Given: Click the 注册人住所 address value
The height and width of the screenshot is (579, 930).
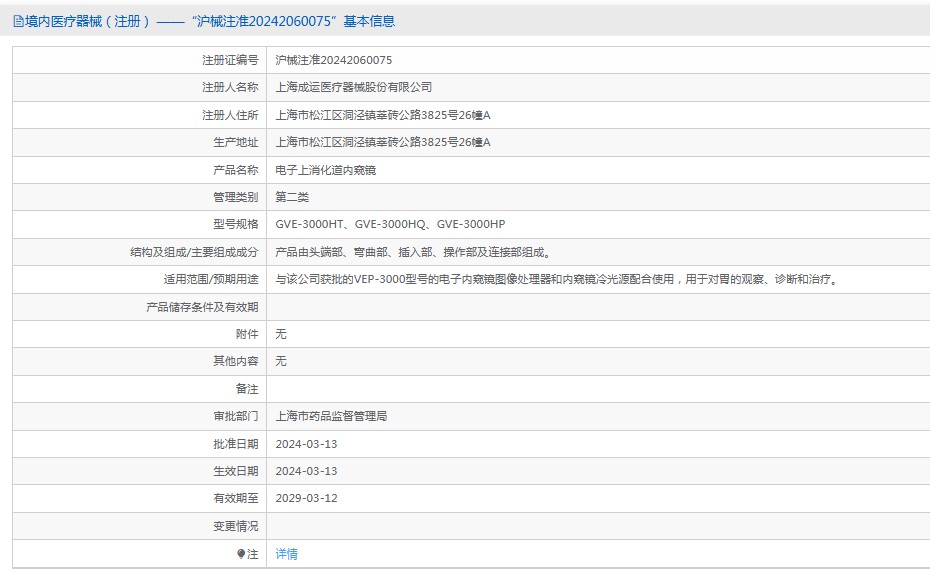Looking at the screenshot, I should (x=383, y=115).
